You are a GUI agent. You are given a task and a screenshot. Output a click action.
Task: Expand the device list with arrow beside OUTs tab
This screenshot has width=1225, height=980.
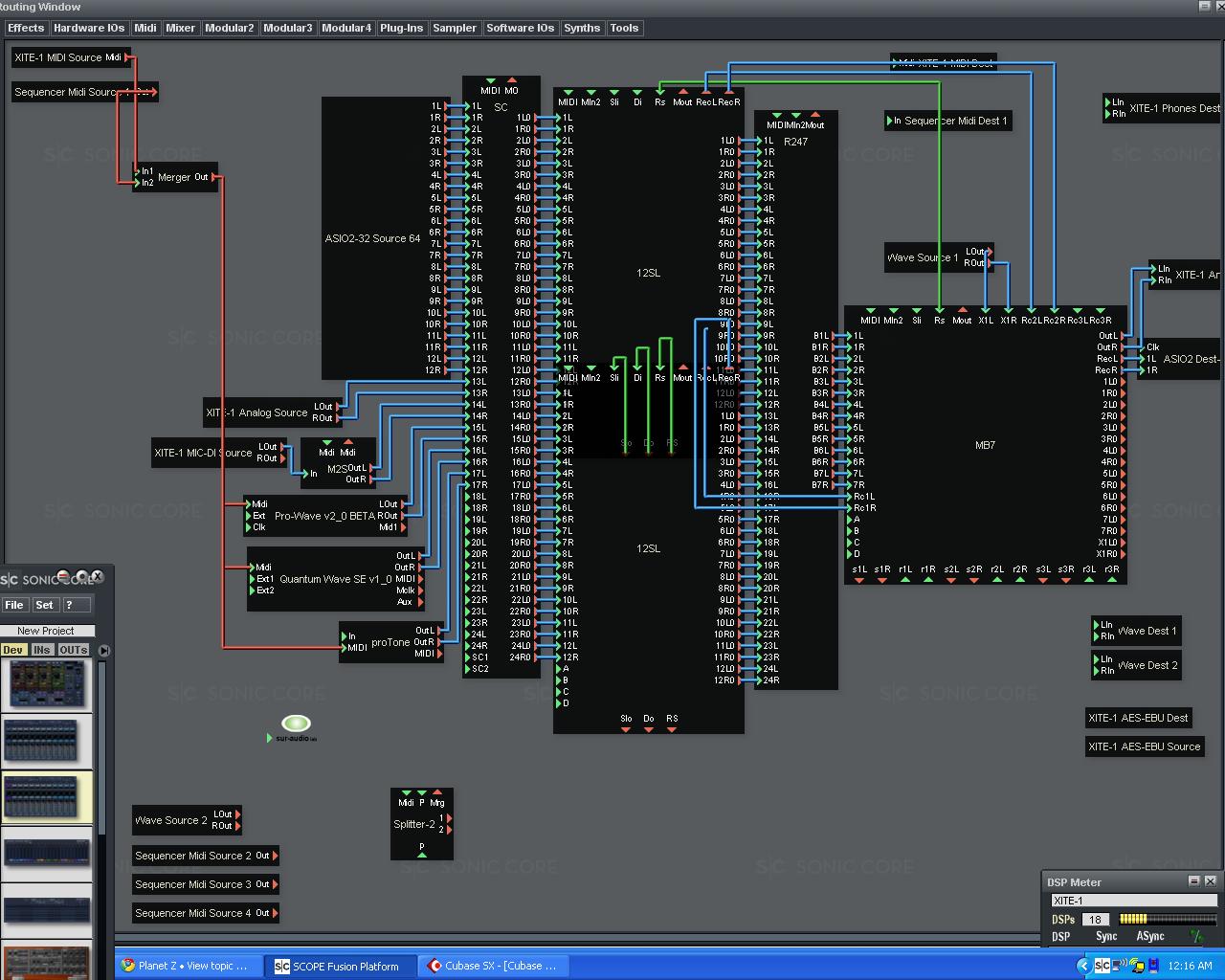(104, 650)
